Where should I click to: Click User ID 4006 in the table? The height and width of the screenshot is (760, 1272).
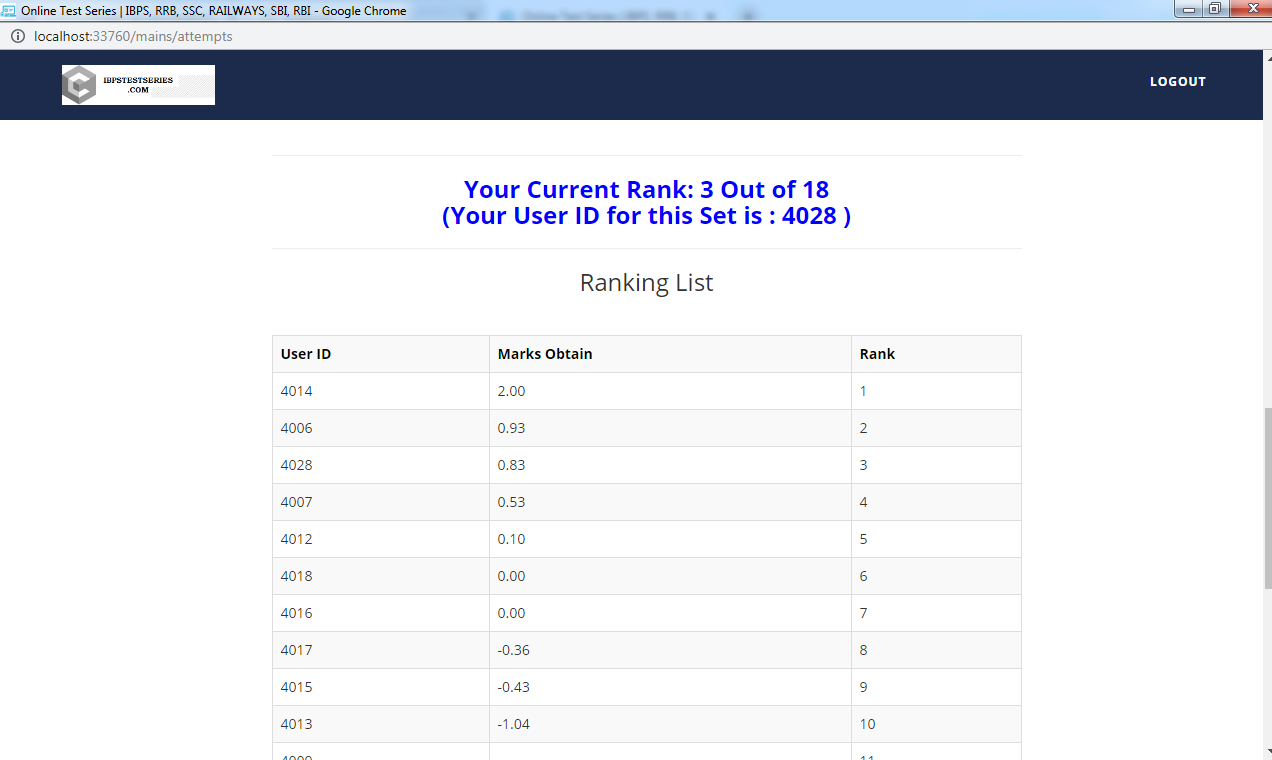(296, 428)
